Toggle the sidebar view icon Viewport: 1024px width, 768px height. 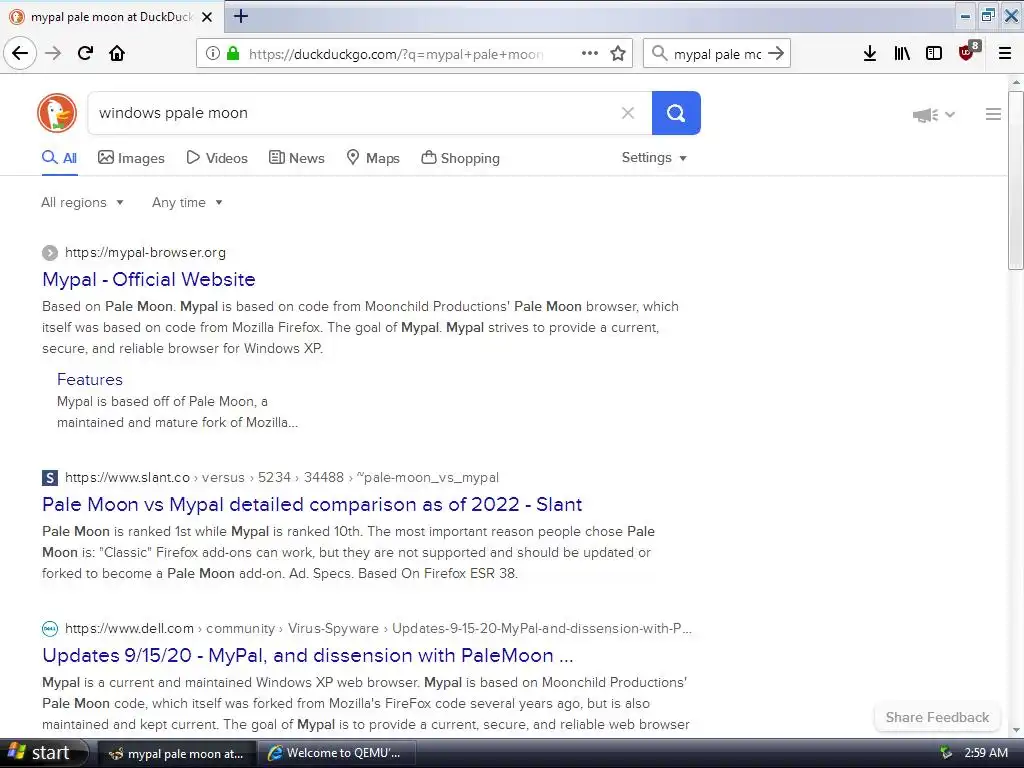[x=934, y=54]
